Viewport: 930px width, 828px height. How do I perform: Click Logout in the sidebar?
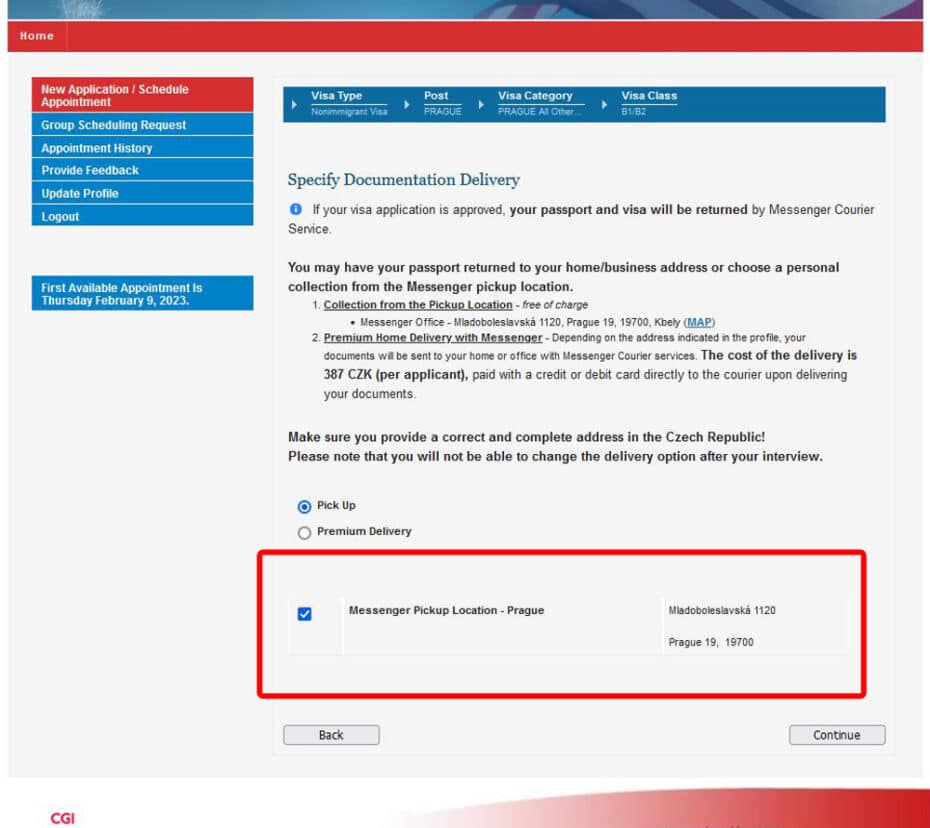point(142,216)
